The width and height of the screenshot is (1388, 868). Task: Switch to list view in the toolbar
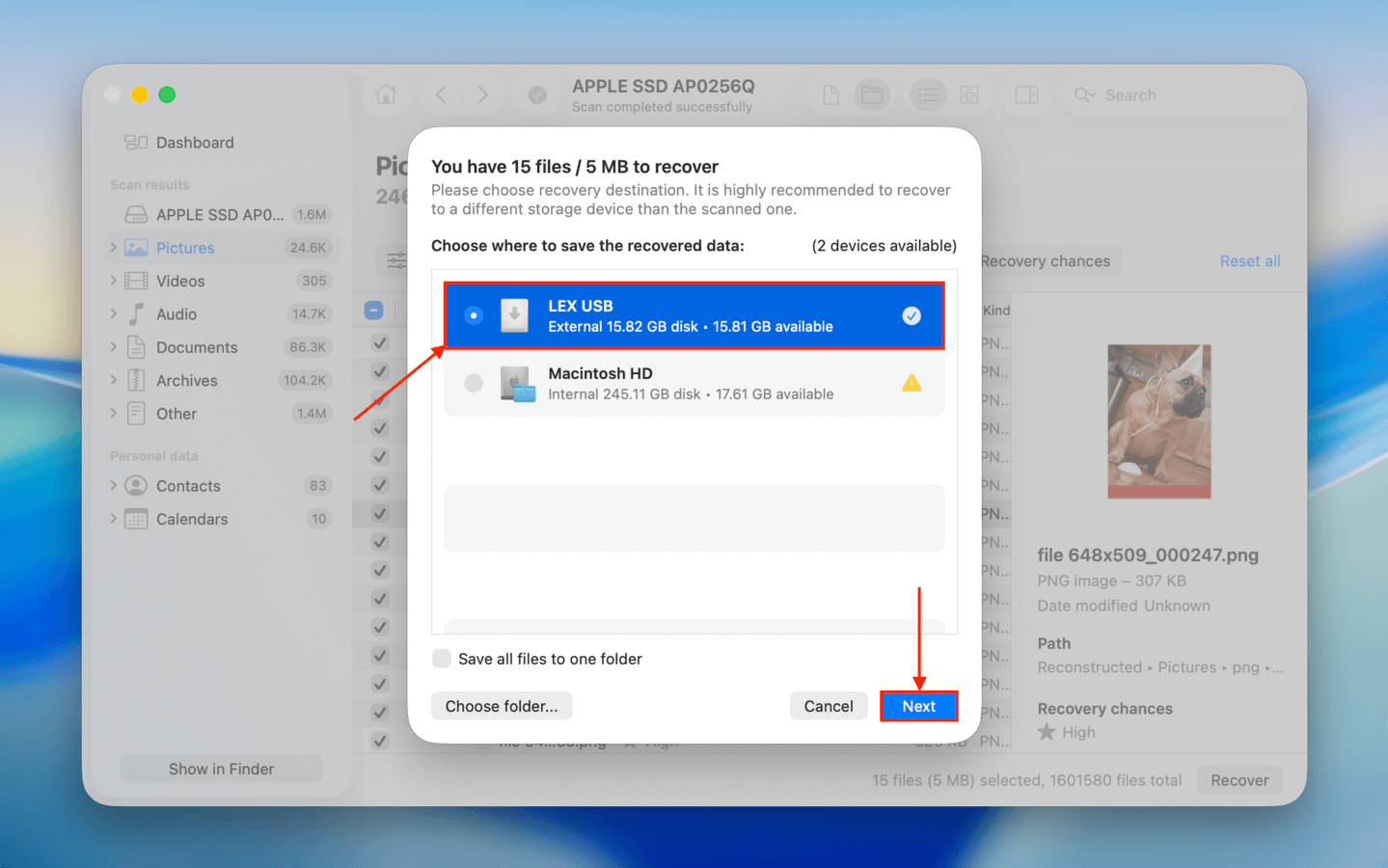click(927, 95)
